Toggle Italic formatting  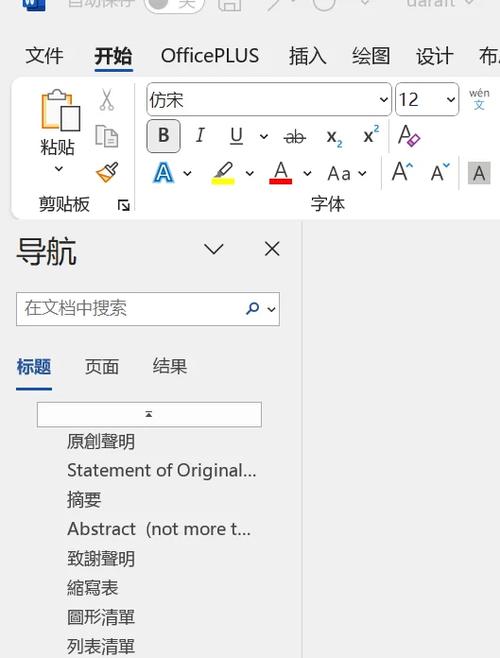pos(200,136)
